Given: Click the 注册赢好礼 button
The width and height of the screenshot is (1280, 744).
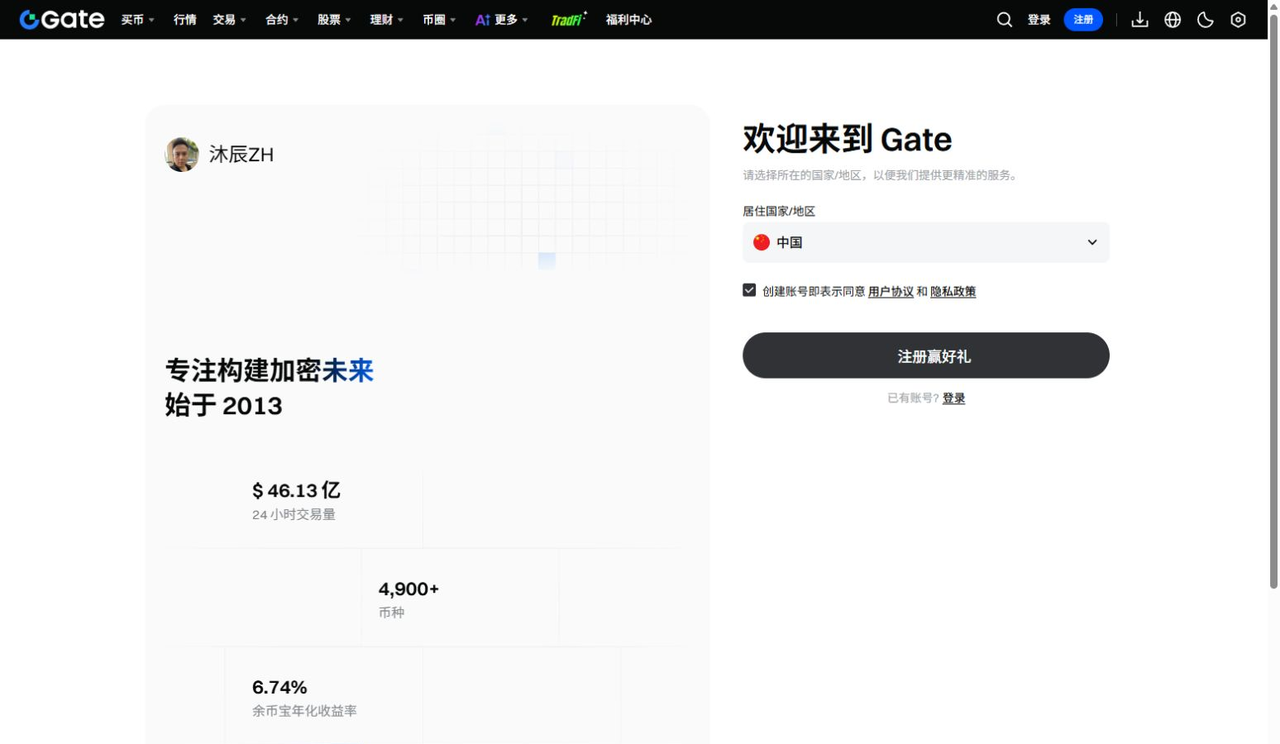Looking at the screenshot, I should tap(926, 356).
